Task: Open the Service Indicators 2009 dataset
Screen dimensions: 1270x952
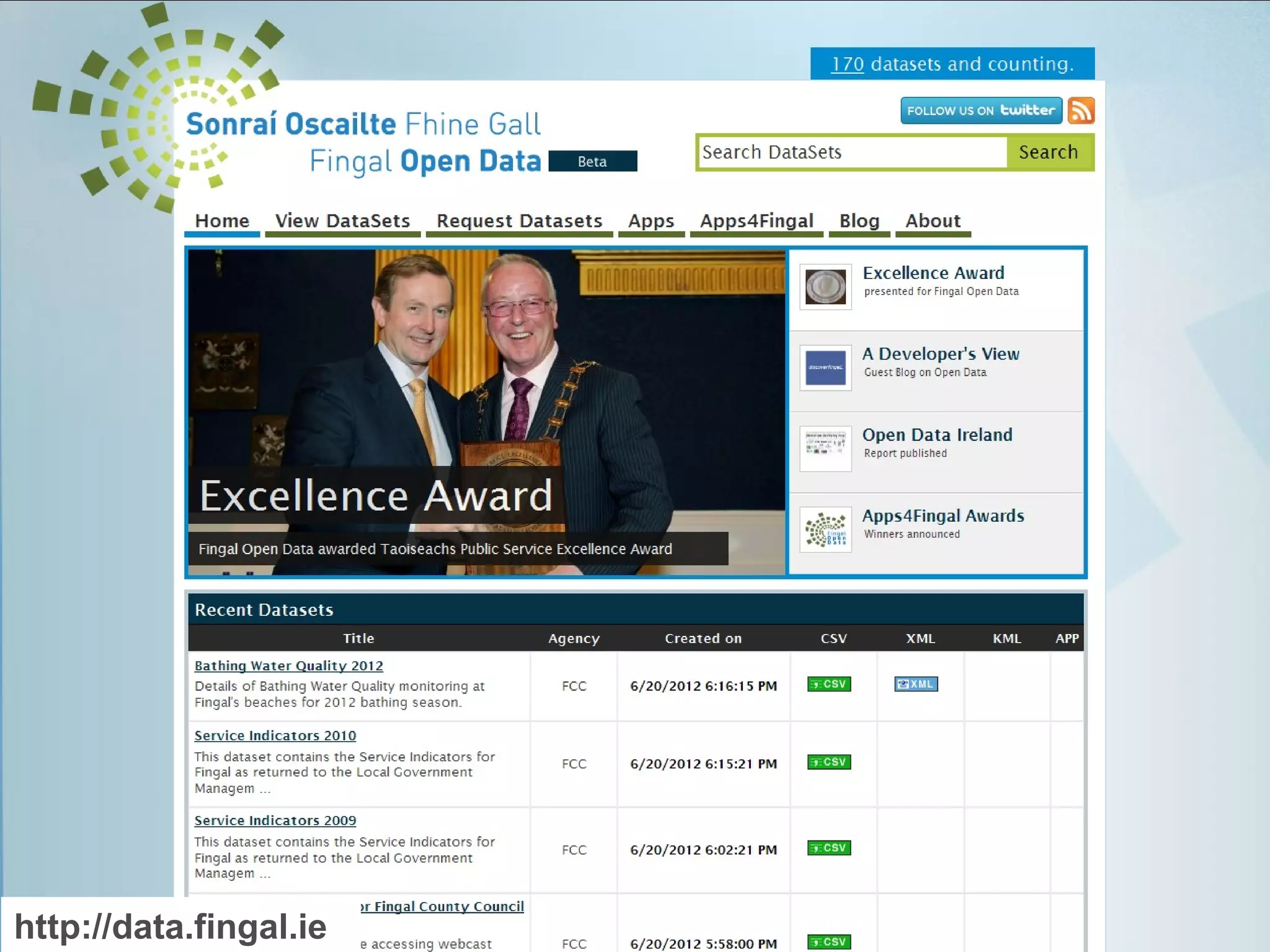Action: click(275, 821)
